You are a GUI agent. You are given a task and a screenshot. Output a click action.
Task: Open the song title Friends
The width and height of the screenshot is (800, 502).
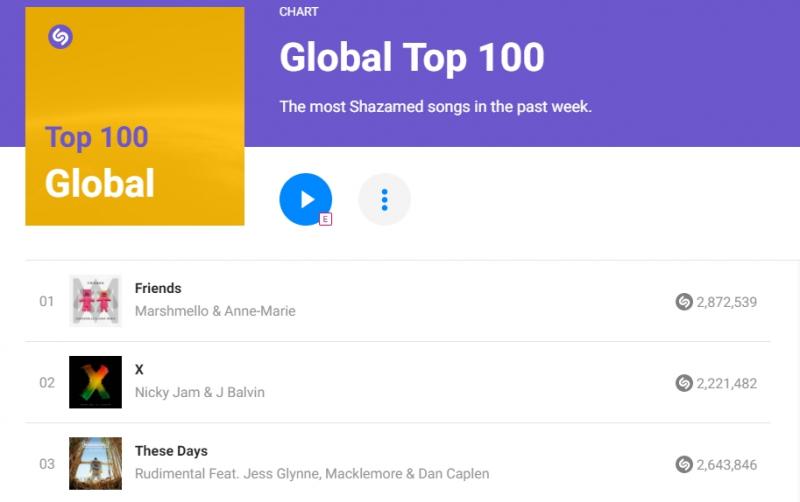[x=158, y=288]
